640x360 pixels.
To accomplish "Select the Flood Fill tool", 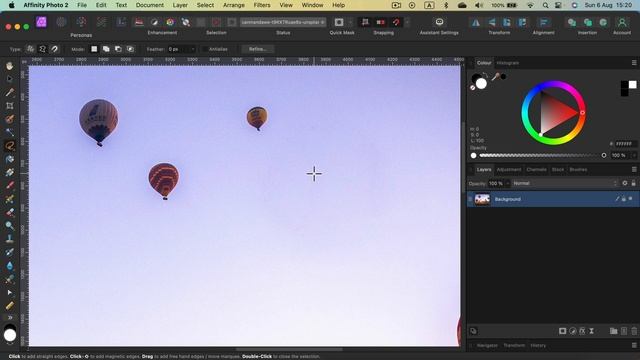I will pos(10,159).
